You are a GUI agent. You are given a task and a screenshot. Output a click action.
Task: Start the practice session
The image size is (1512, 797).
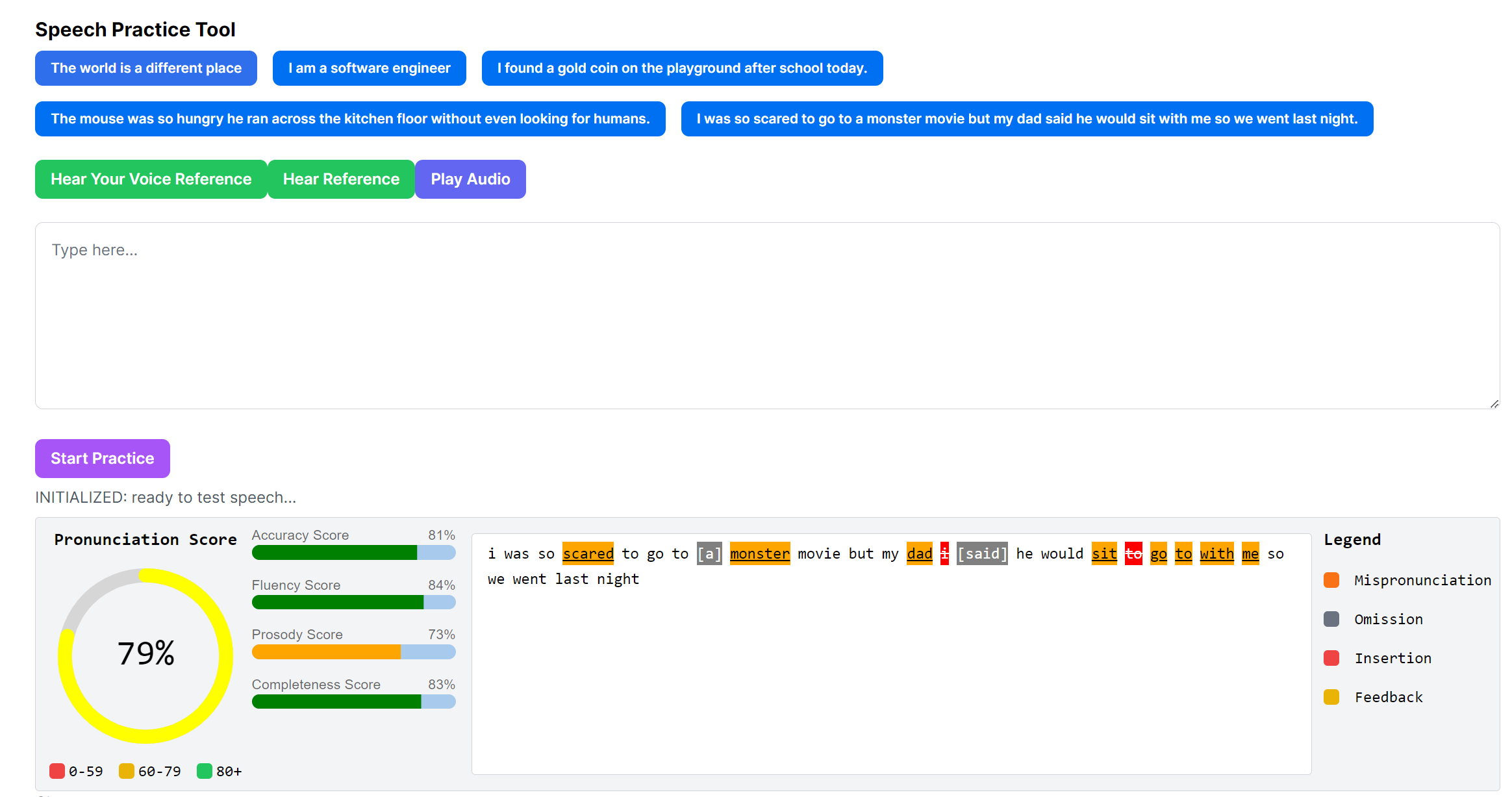pyautogui.click(x=103, y=459)
